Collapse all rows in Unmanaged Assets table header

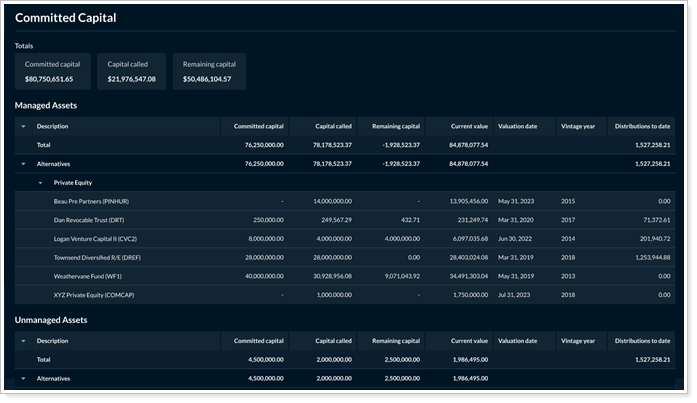(23, 341)
